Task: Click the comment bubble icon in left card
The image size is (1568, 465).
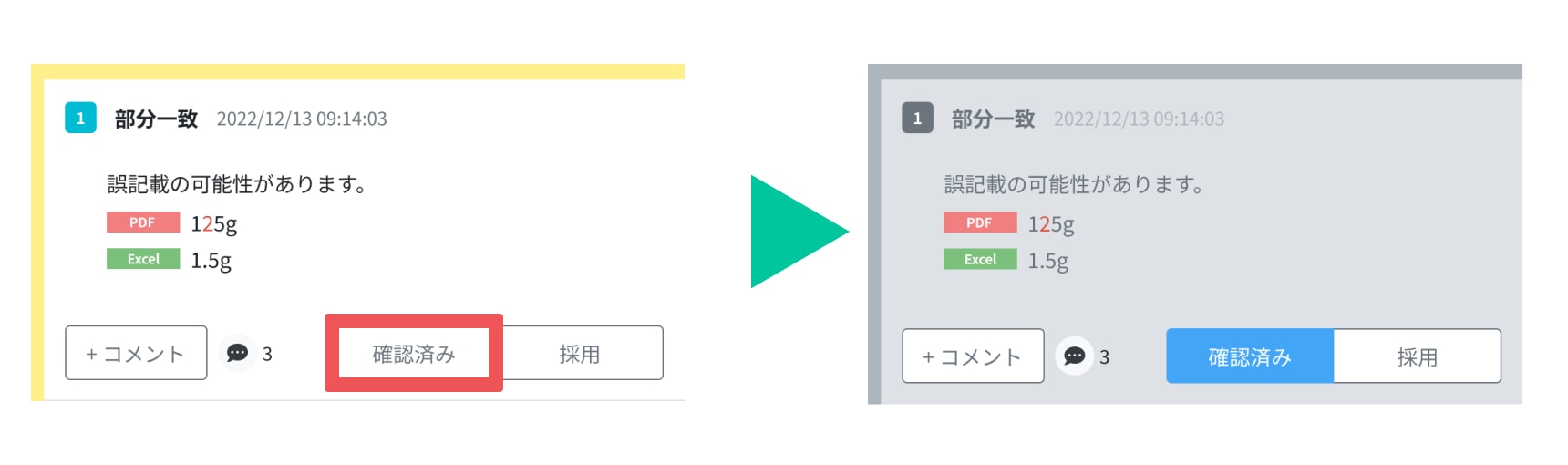Action: click(x=238, y=353)
